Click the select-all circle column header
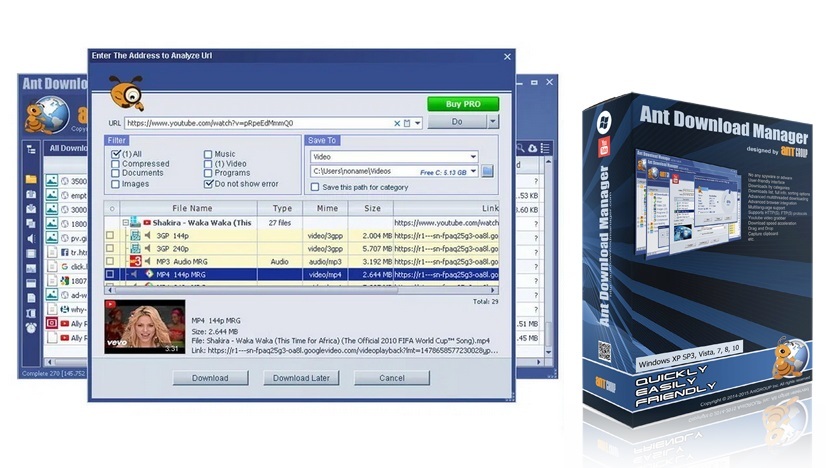 (112, 209)
